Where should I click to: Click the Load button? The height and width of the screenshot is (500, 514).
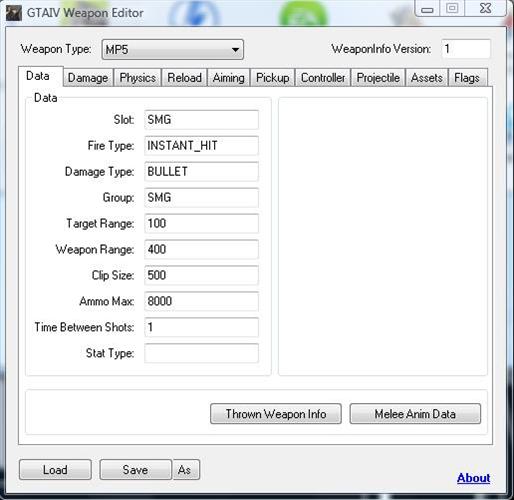click(55, 469)
